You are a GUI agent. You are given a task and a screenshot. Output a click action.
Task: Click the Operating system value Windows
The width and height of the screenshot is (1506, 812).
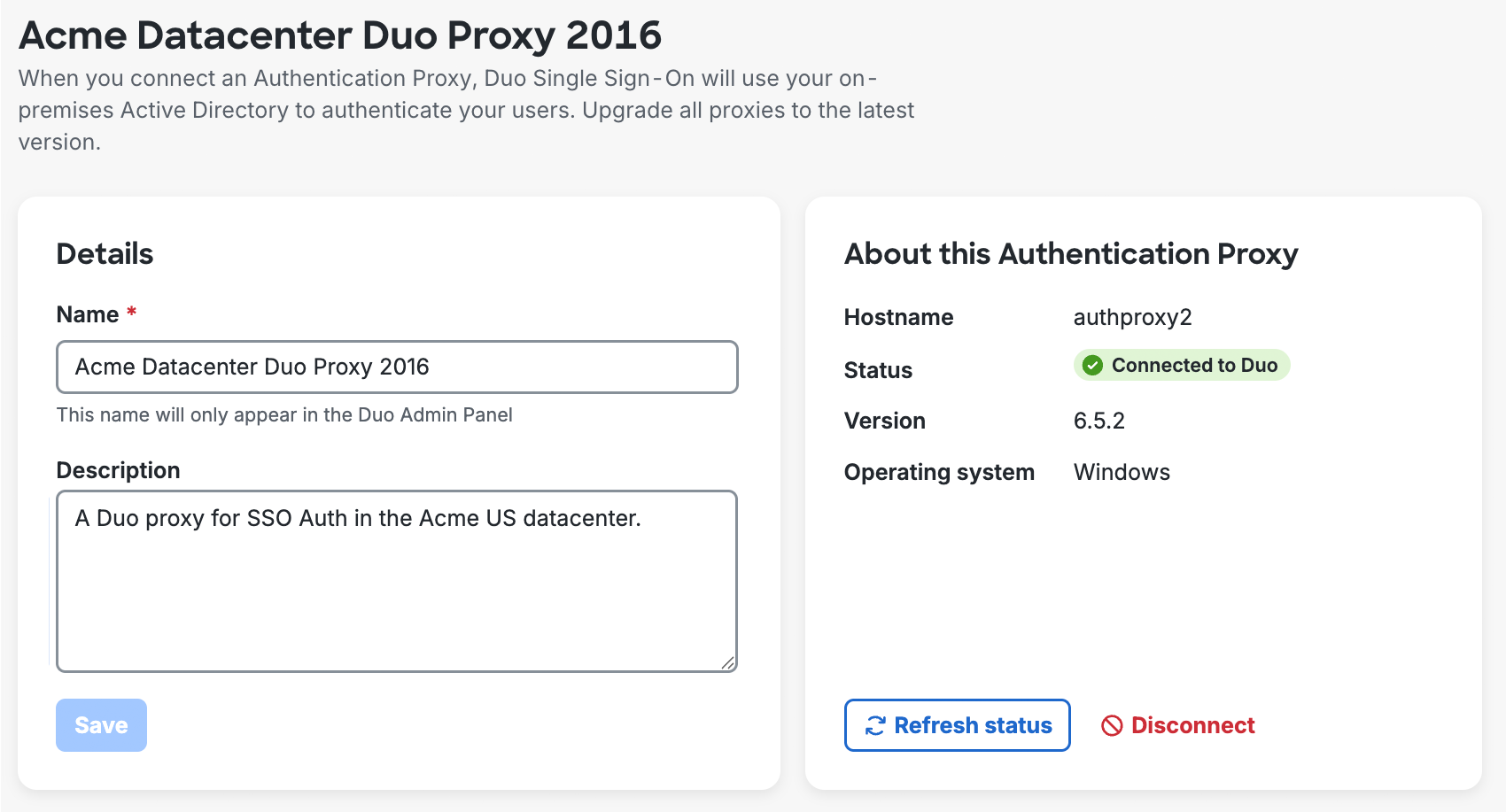pyautogui.click(x=1122, y=472)
